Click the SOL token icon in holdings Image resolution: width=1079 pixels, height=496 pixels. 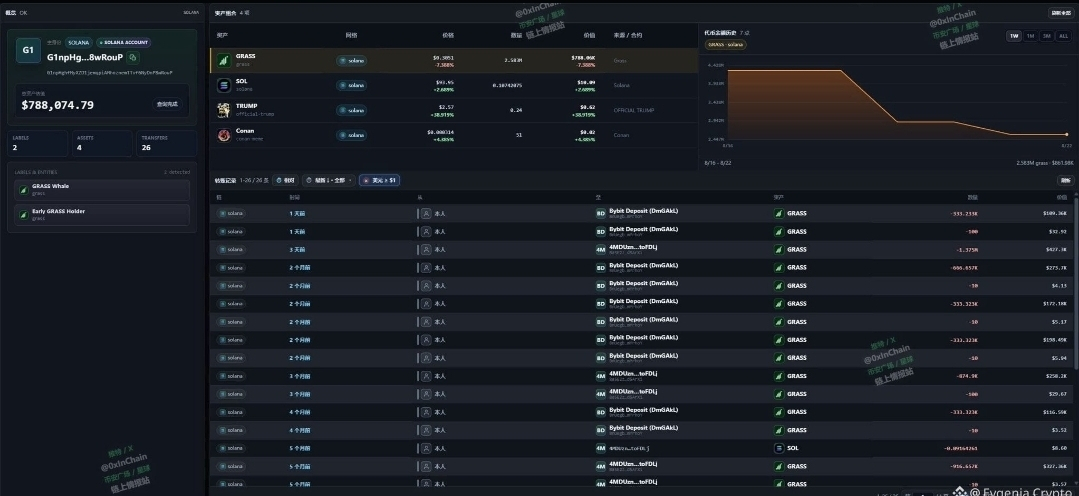pos(224,85)
